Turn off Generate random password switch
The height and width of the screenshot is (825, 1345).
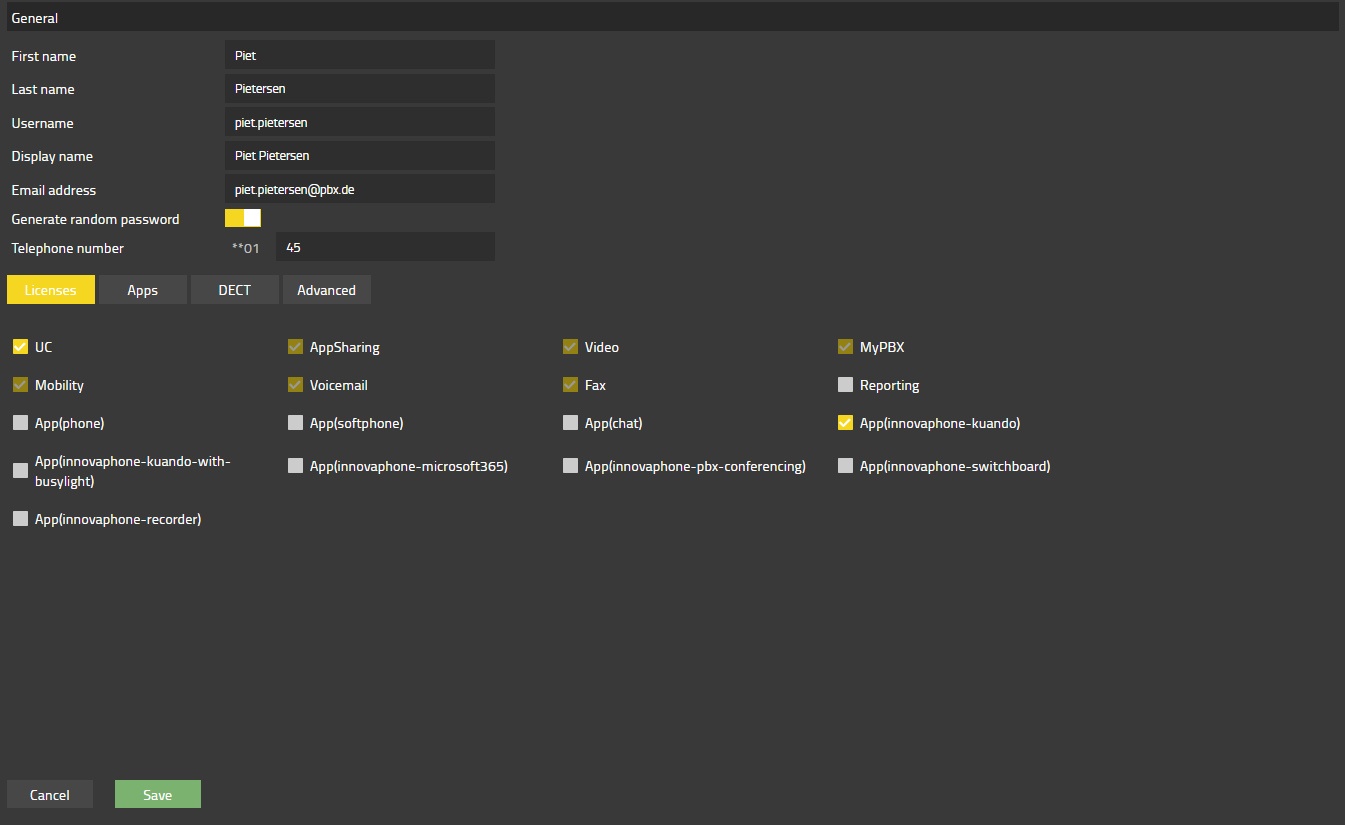[243, 218]
